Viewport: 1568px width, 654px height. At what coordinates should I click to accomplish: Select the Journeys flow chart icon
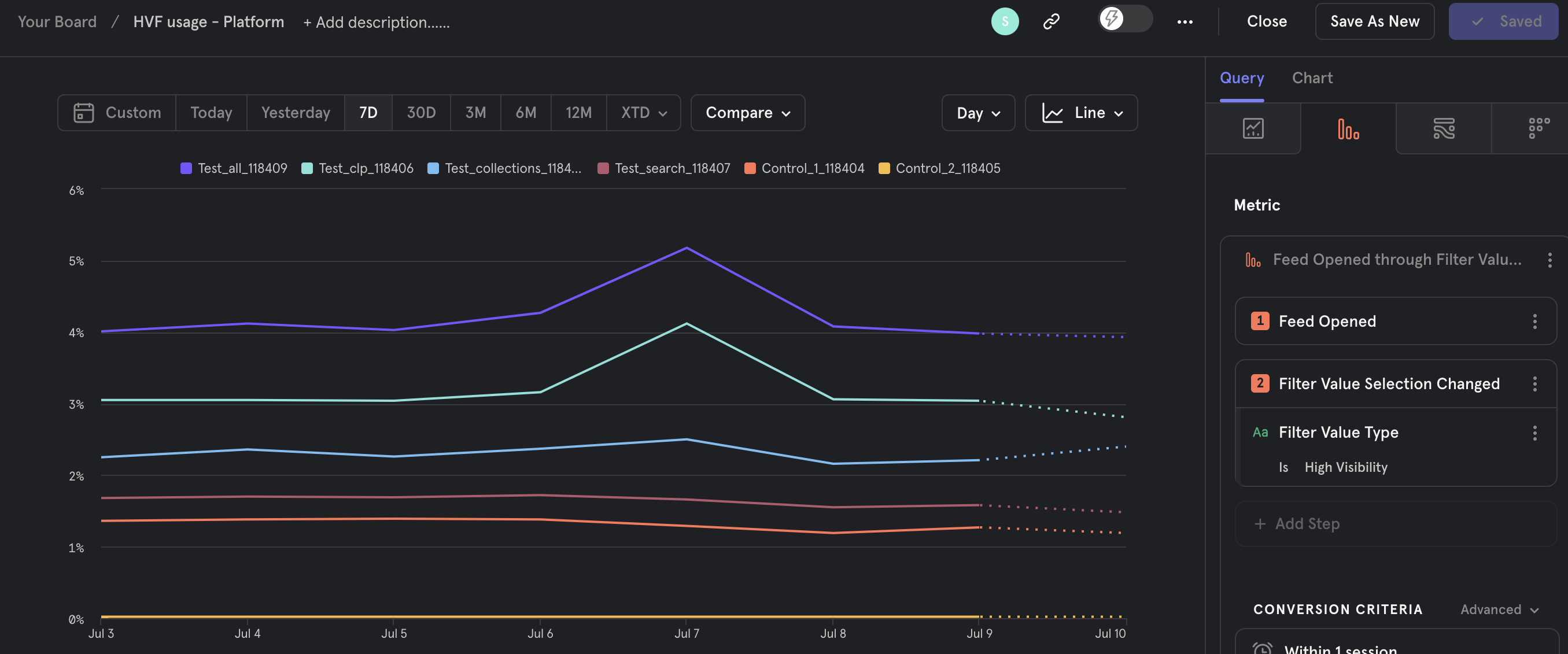(1443, 128)
